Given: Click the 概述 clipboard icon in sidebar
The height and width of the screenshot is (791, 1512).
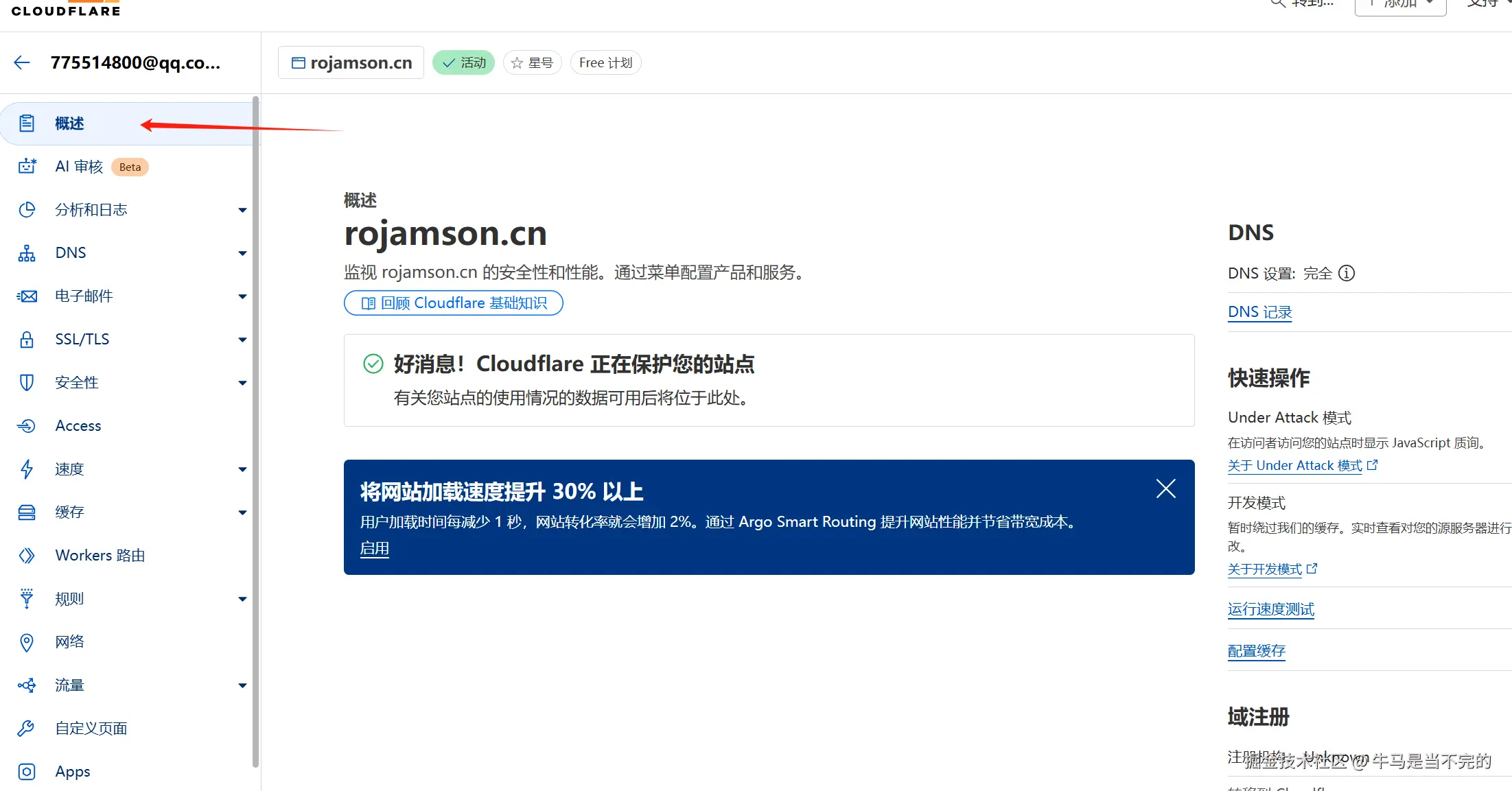Looking at the screenshot, I should tap(27, 123).
